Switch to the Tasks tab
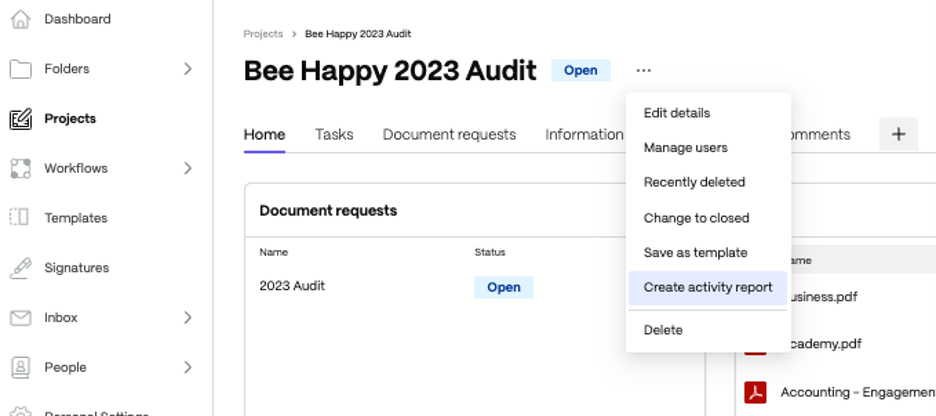The width and height of the screenshot is (936, 416). 334,135
